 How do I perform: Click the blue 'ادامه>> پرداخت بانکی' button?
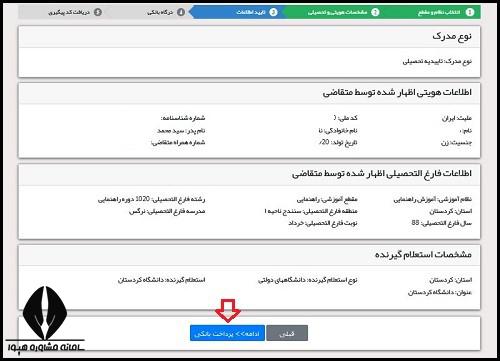coord(227,333)
